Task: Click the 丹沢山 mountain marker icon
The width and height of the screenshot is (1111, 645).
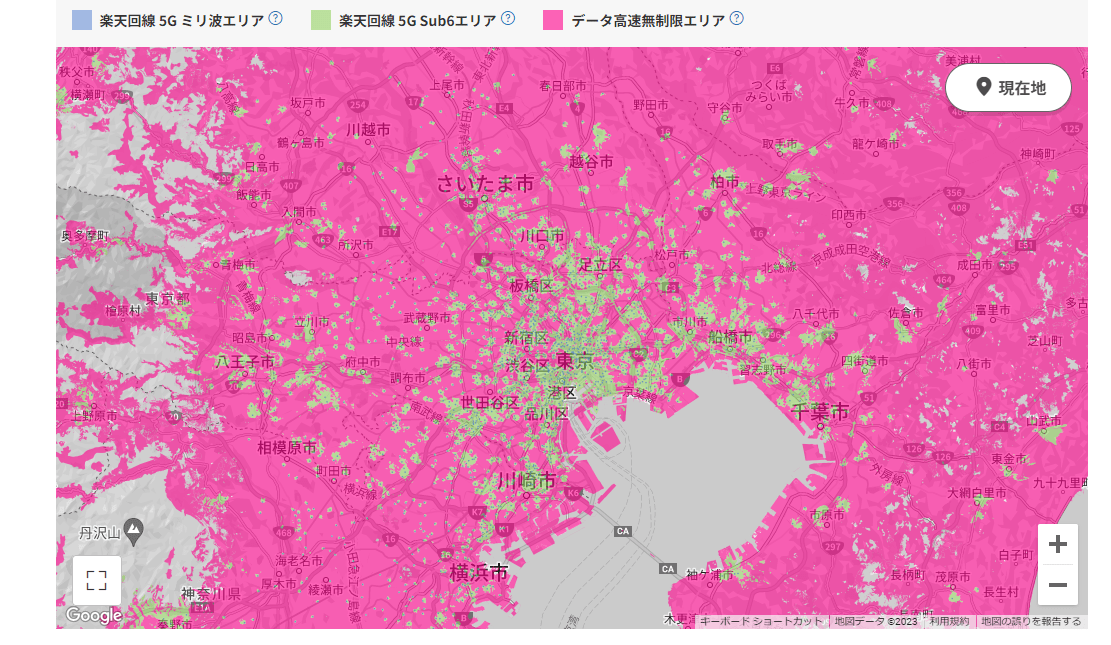Action: pyautogui.click(x=134, y=528)
